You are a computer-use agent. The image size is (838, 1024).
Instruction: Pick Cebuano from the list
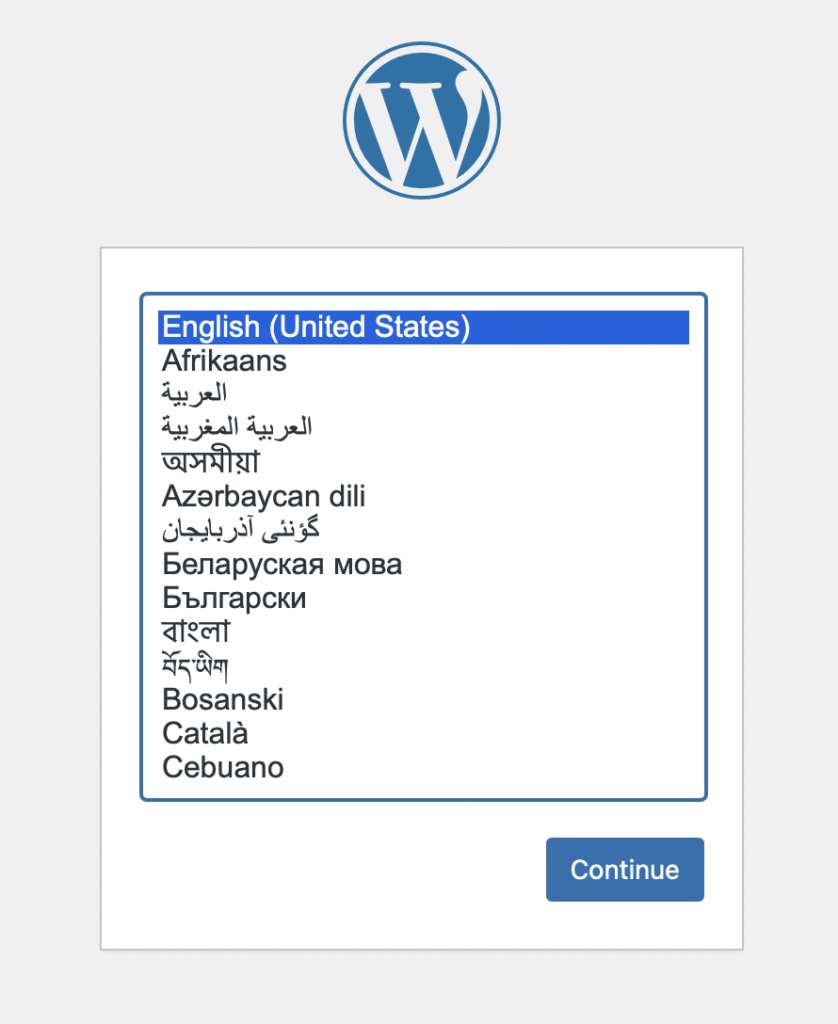423,768
